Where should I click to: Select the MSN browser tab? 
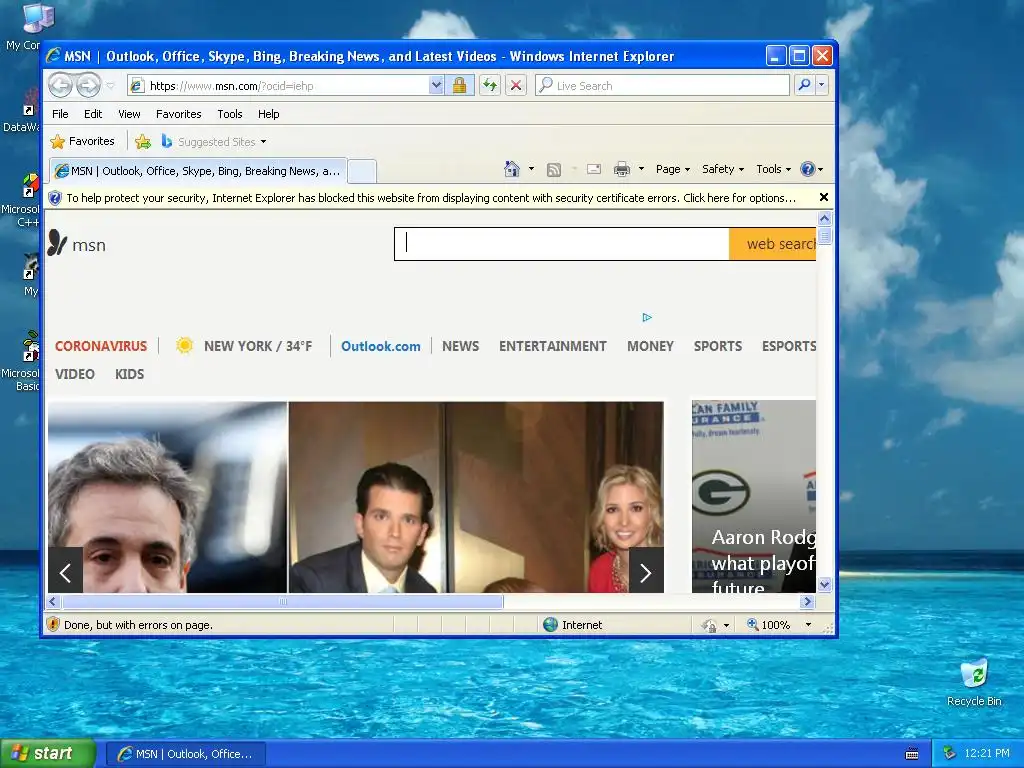198,171
